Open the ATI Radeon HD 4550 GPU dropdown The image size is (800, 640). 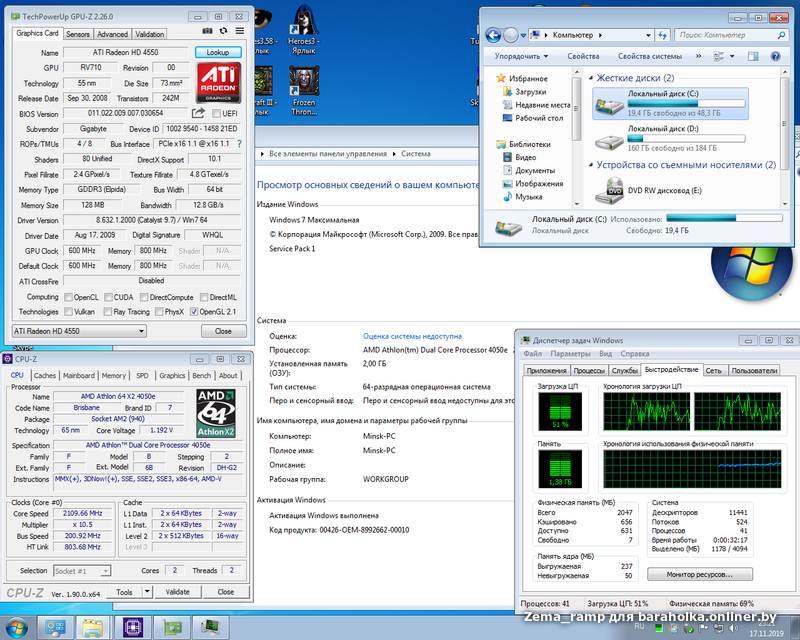(x=79, y=331)
